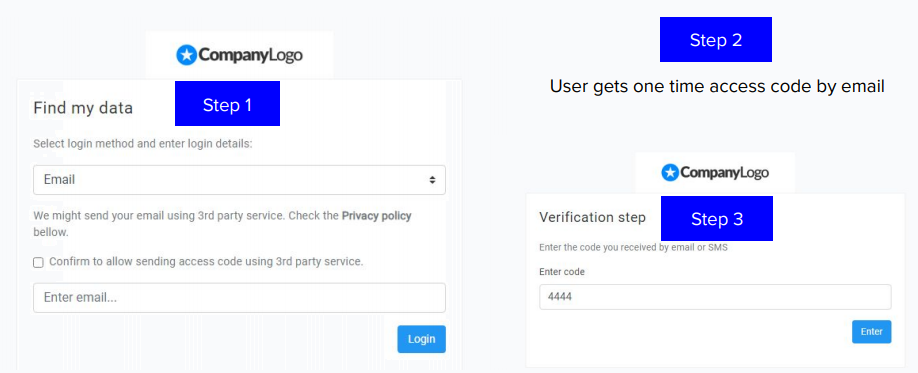918x373 pixels.
Task: Open the Email login method dropdown
Action: 239,180
